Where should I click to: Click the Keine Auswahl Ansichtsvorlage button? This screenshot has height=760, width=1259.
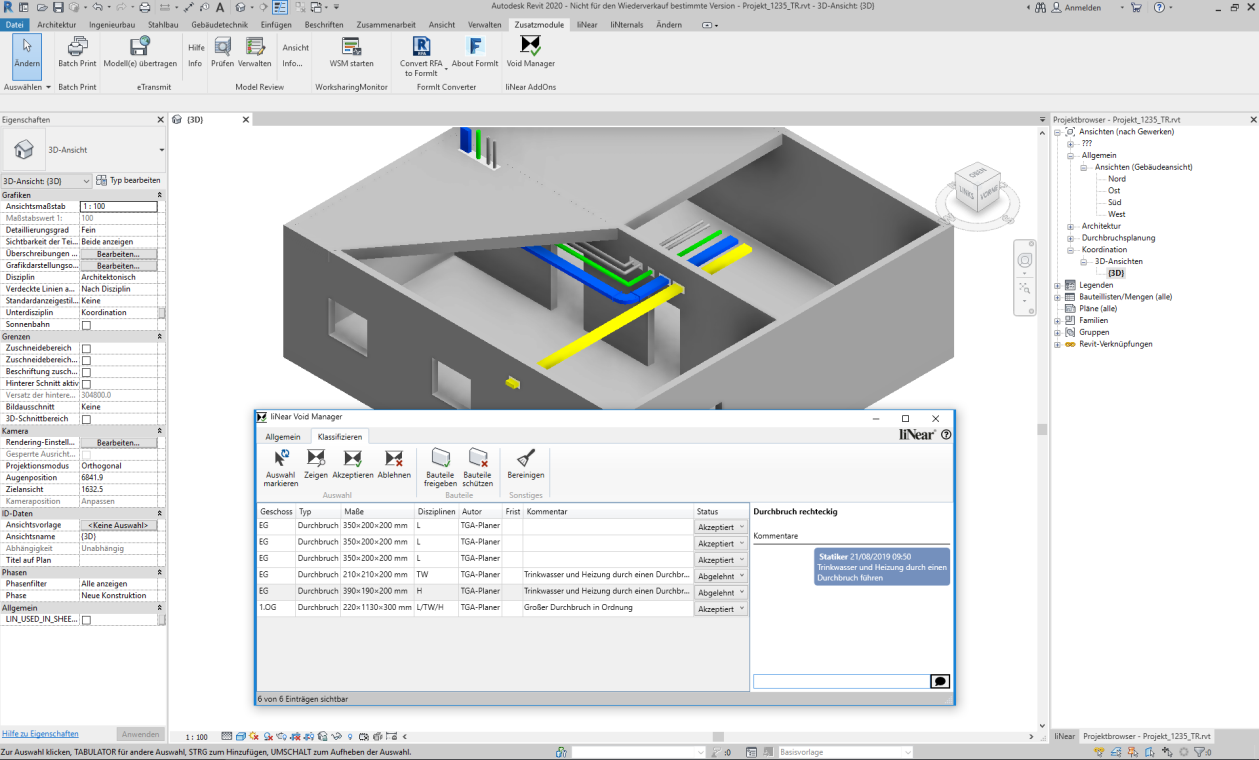click(118, 525)
